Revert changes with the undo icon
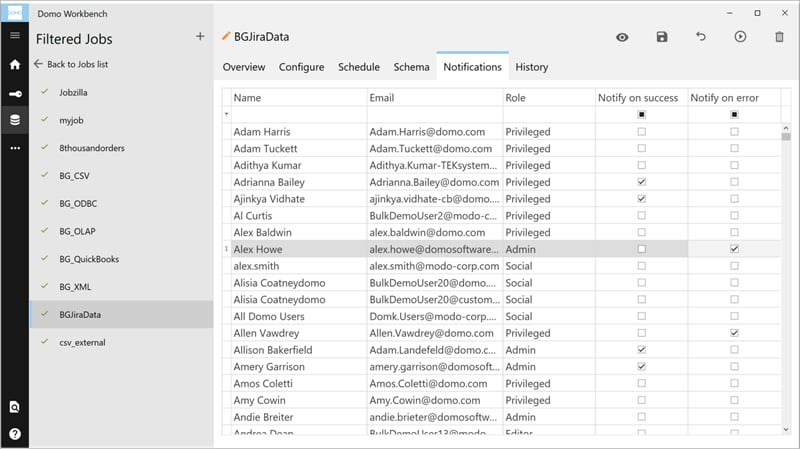 (701, 37)
